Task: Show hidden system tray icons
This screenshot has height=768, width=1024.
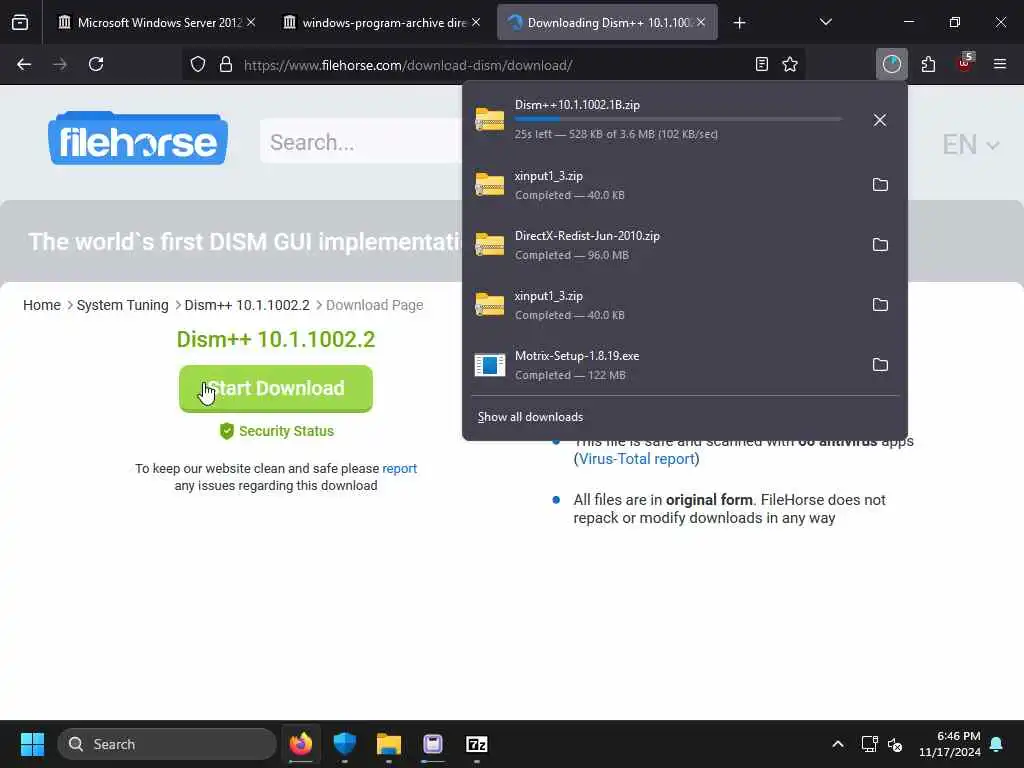Action: pos(838,744)
